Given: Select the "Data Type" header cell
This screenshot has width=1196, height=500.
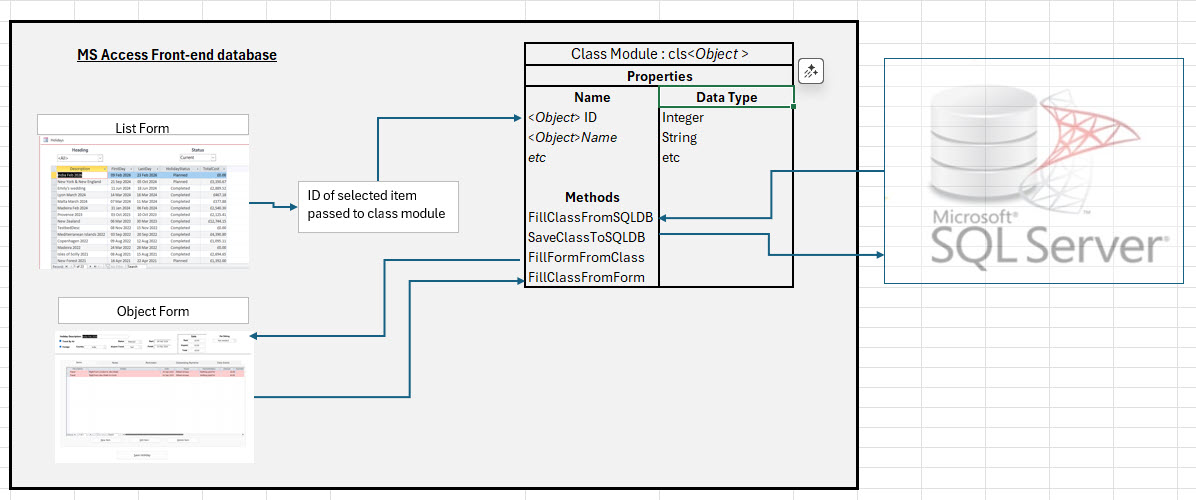Looking at the screenshot, I should click(x=726, y=98).
